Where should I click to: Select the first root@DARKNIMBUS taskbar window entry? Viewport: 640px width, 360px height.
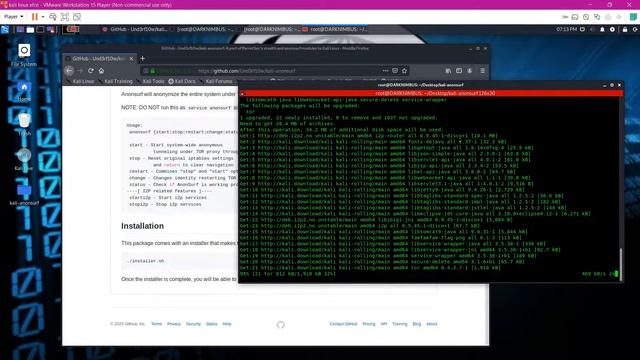[202, 29]
